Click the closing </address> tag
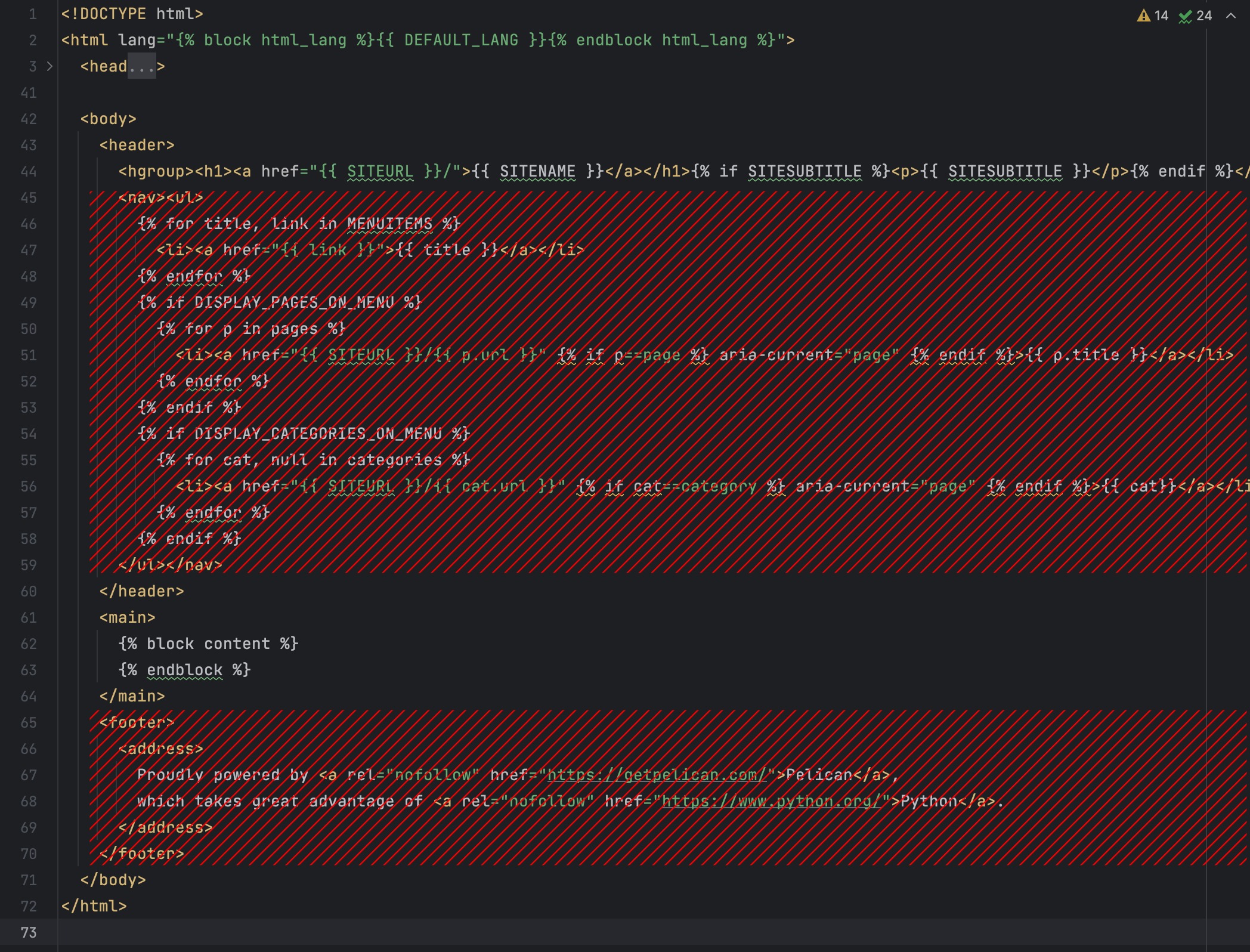Viewport: 1250px width, 952px height. click(166, 827)
